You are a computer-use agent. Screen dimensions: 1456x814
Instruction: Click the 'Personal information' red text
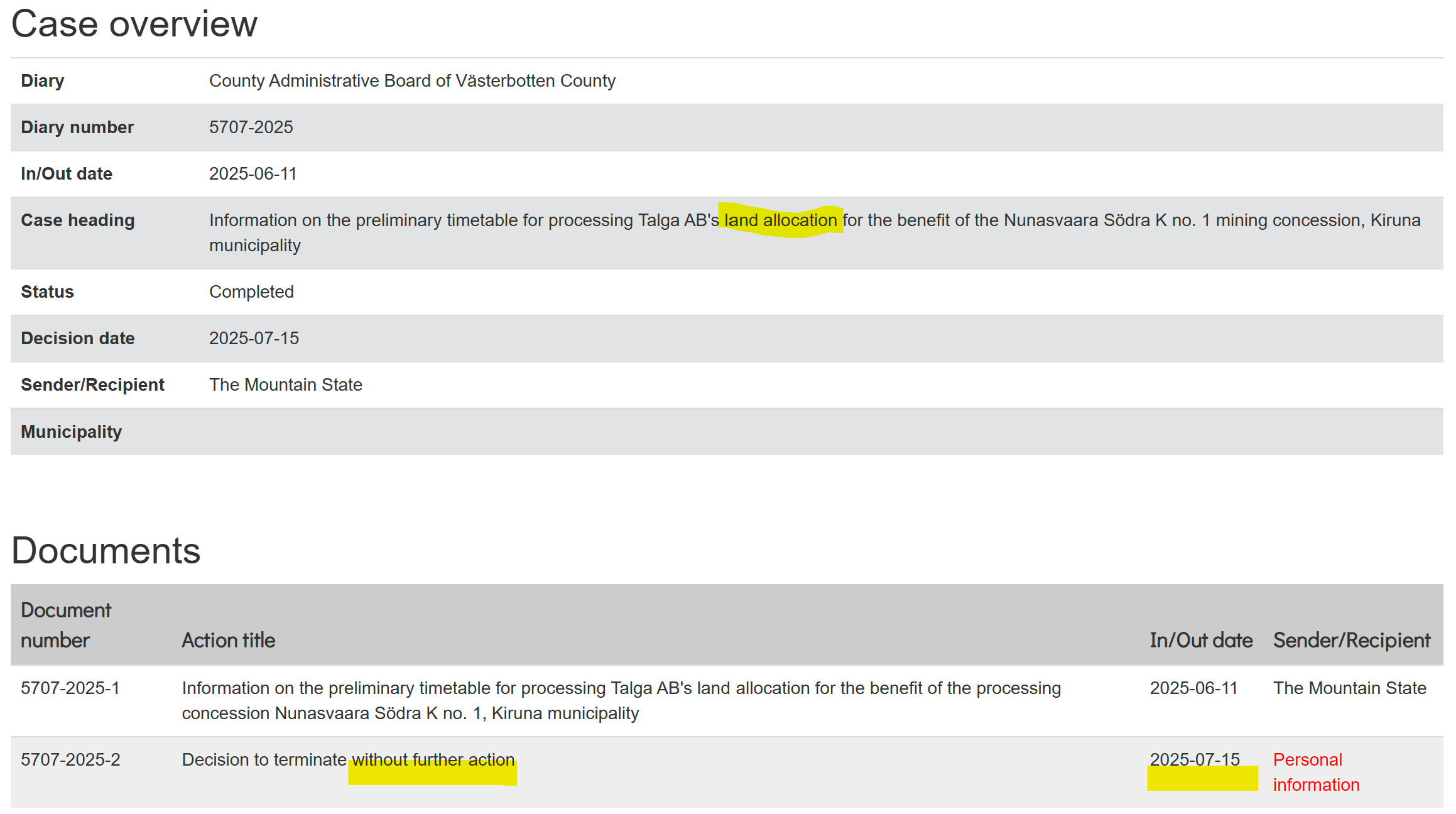[x=1315, y=773]
